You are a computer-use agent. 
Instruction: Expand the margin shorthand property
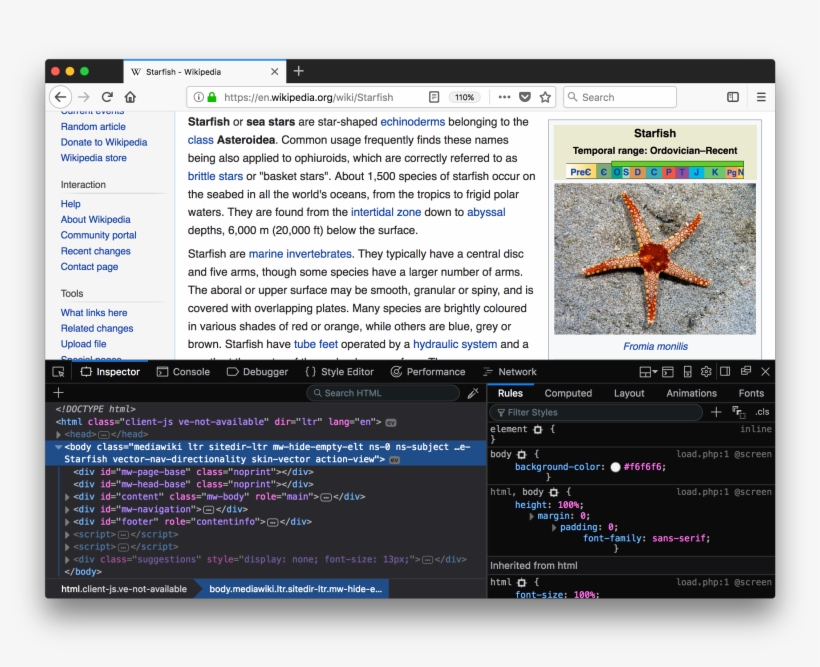[x=531, y=516]
